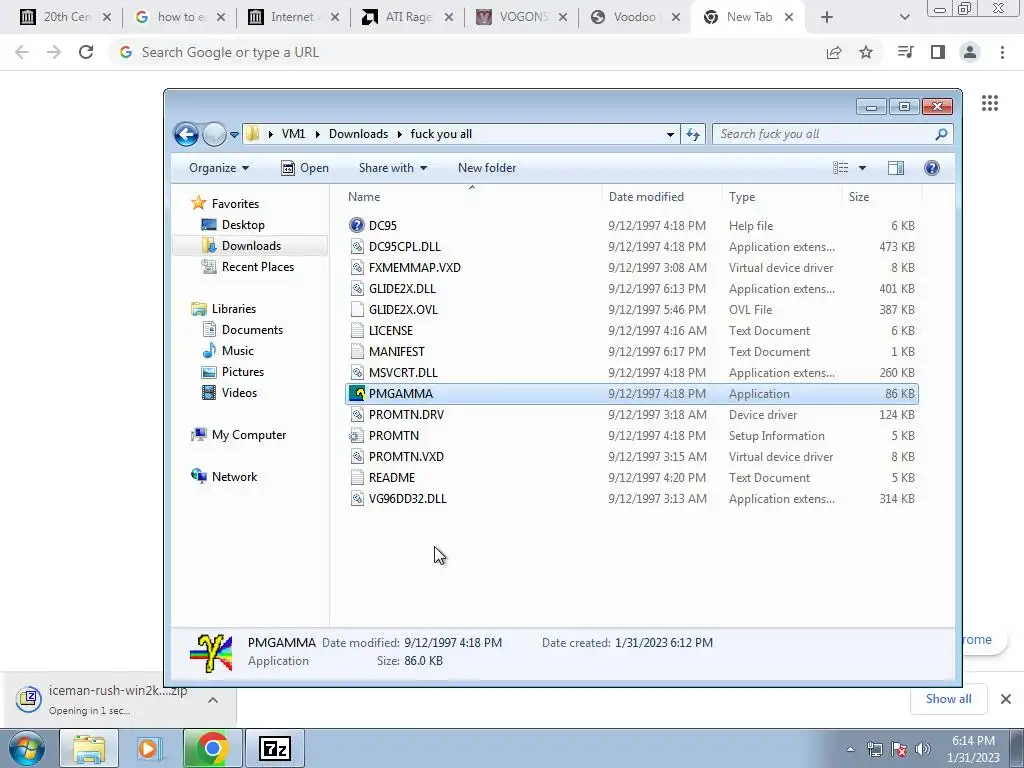Open Explorer help question mark icon
The height and width of the screenshot is (768, 1024).
932,168
